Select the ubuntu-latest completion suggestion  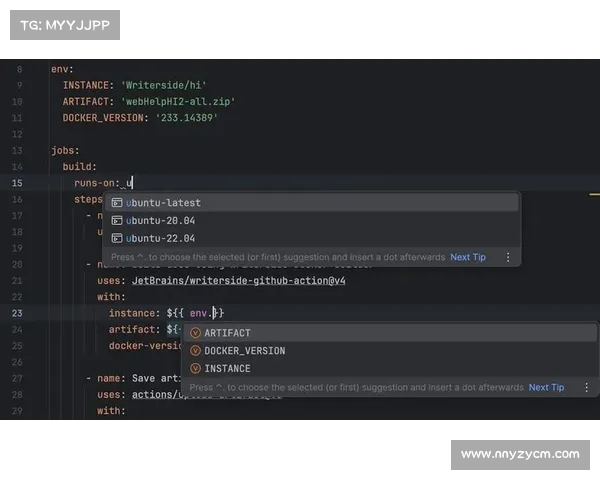point(164,203)
